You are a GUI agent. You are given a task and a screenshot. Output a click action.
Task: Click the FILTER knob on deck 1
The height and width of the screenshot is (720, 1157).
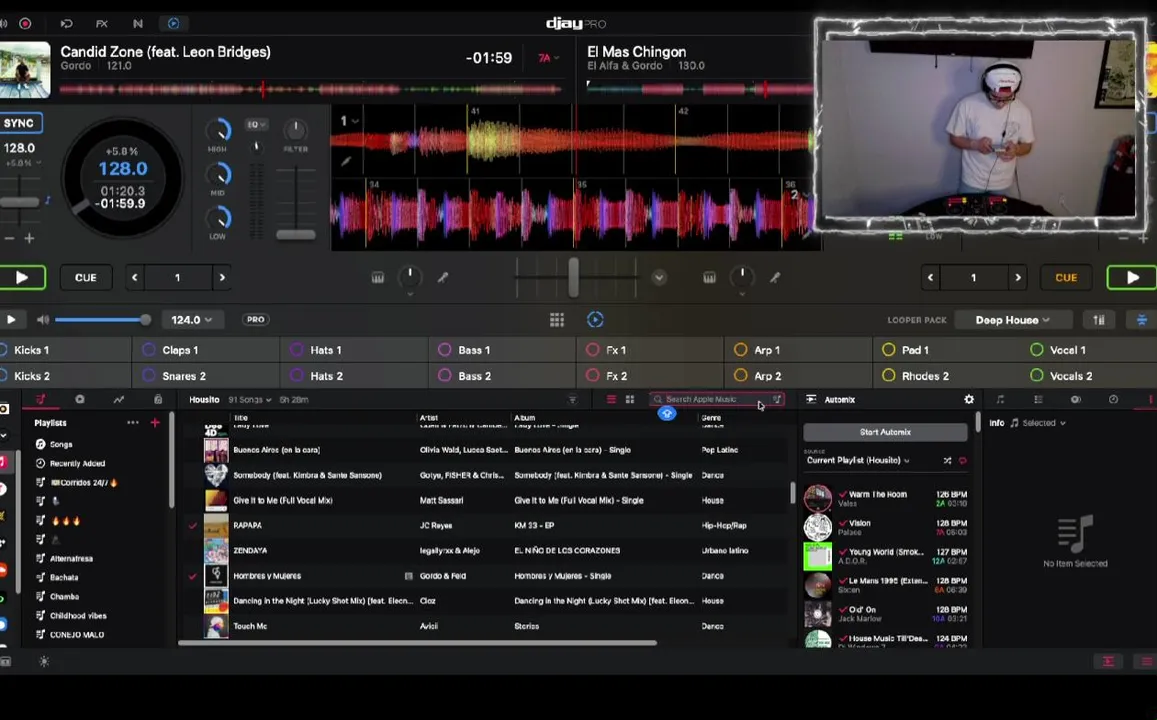click(x=295, y=130)
